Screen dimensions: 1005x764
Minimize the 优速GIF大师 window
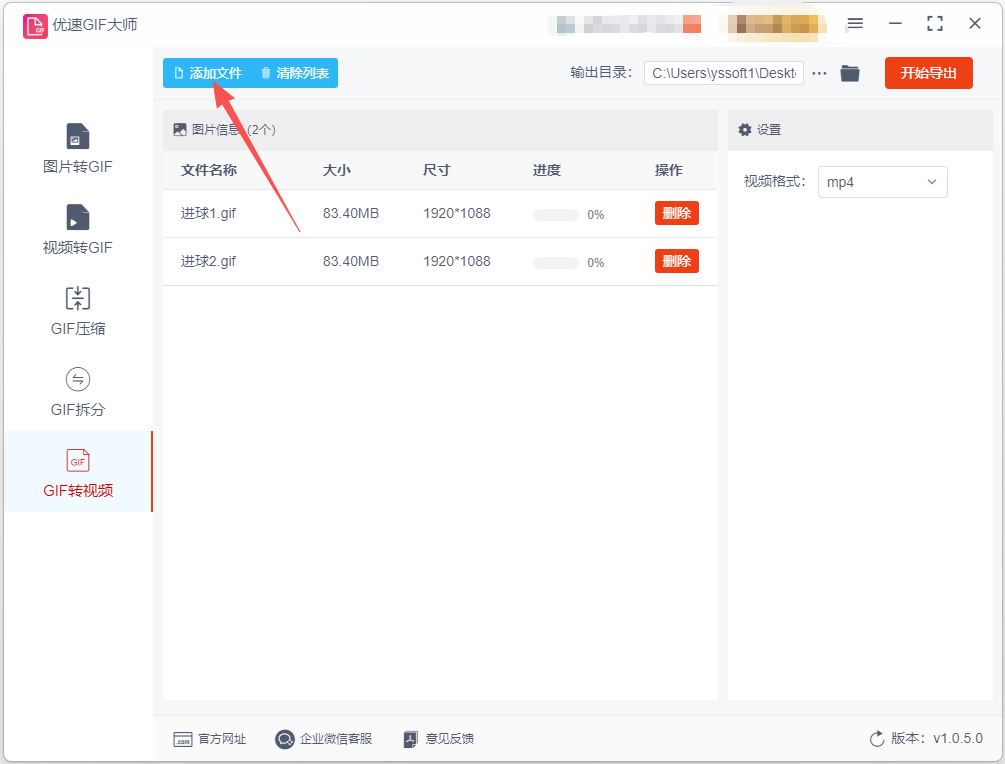coord(895,24)
